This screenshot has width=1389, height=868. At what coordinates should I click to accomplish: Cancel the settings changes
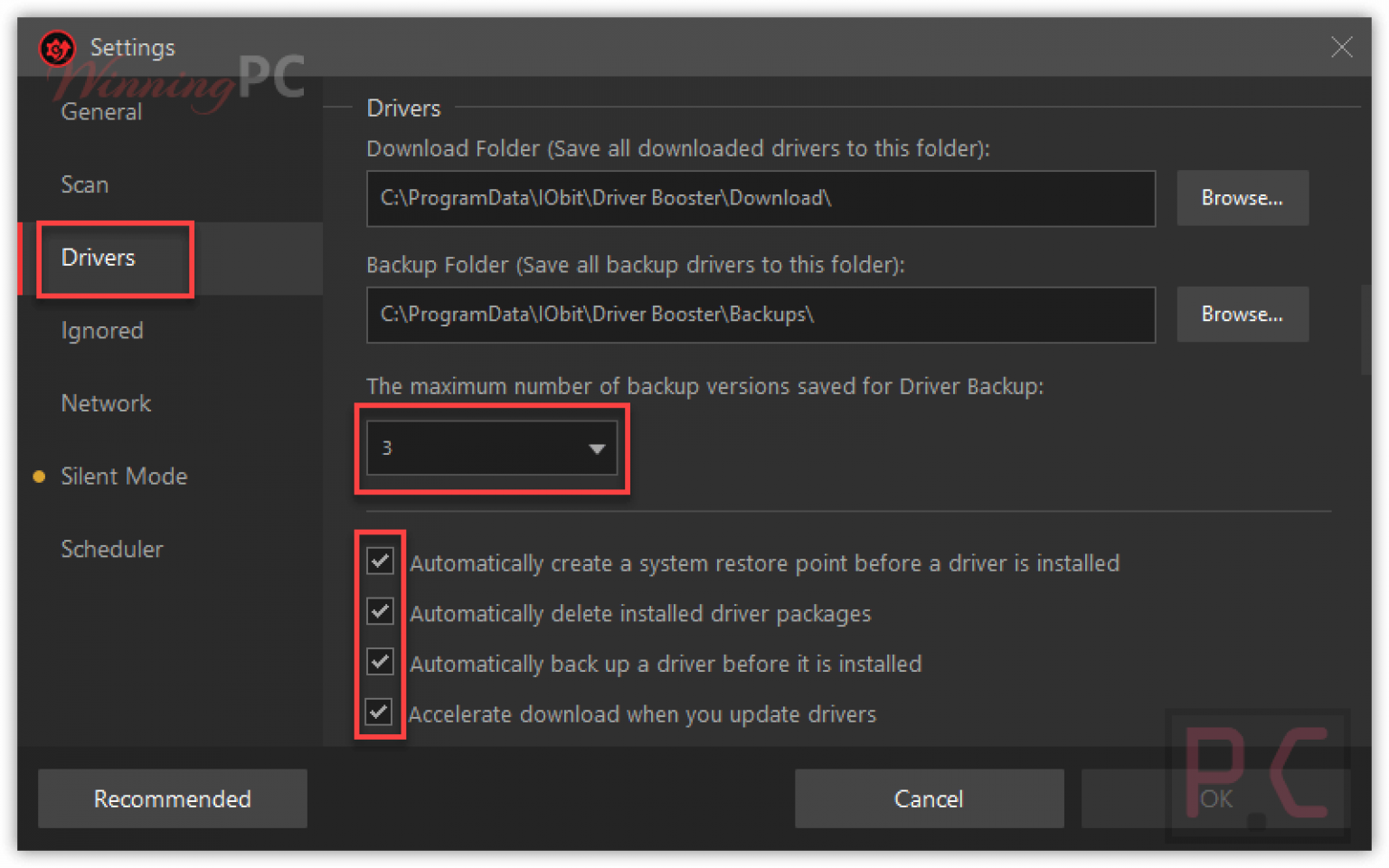(929, 798)
